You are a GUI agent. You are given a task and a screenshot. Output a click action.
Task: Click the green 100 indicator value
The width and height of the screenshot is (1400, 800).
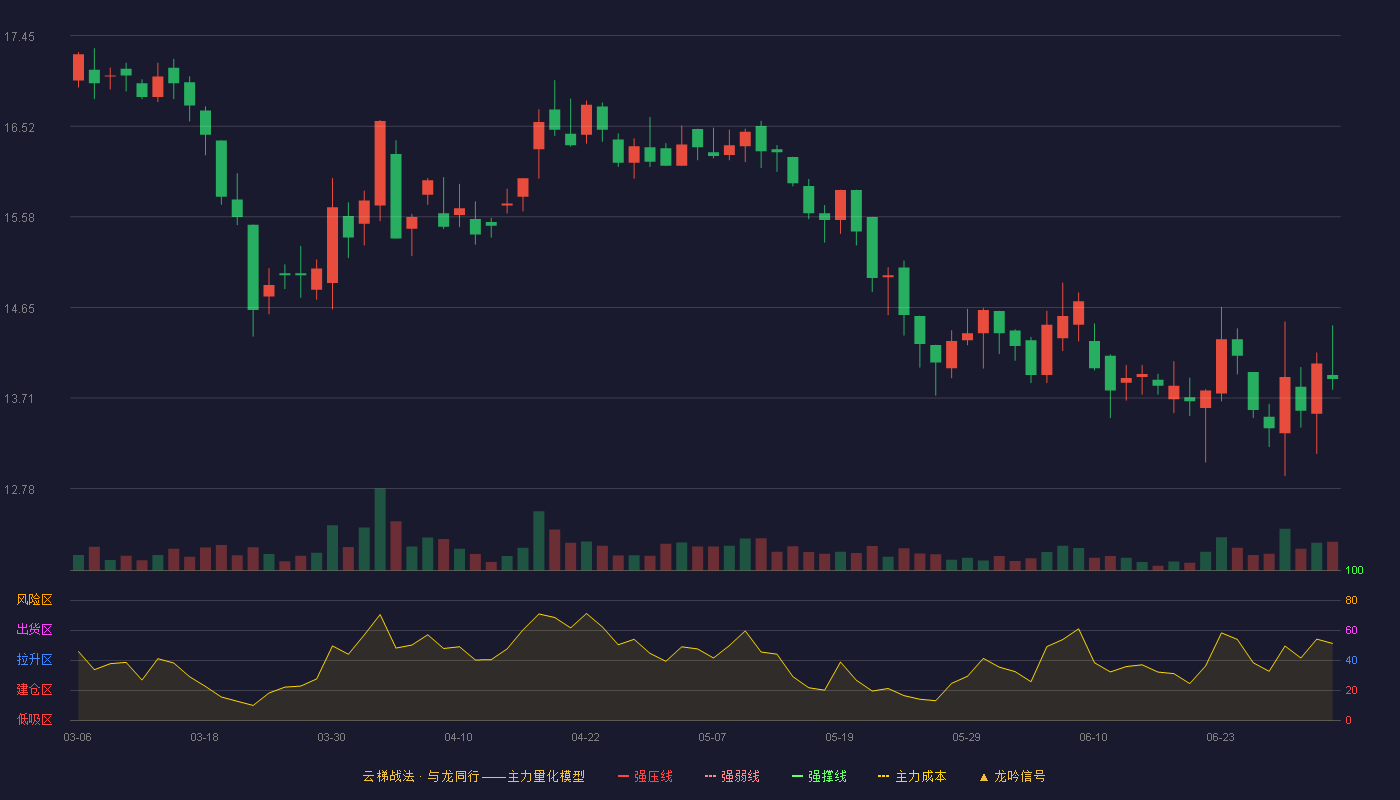tap(1355, 570)
